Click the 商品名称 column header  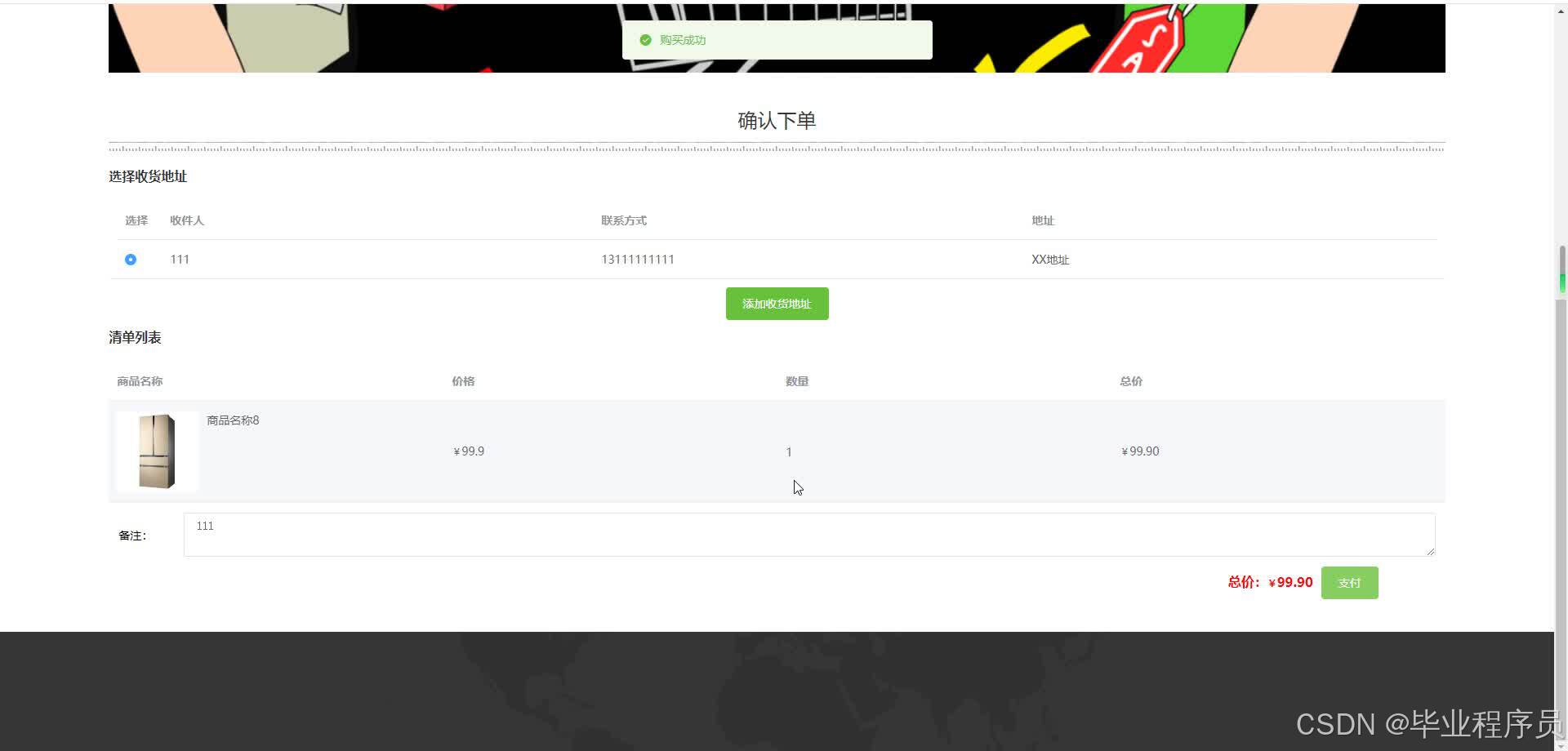[140, 381]
